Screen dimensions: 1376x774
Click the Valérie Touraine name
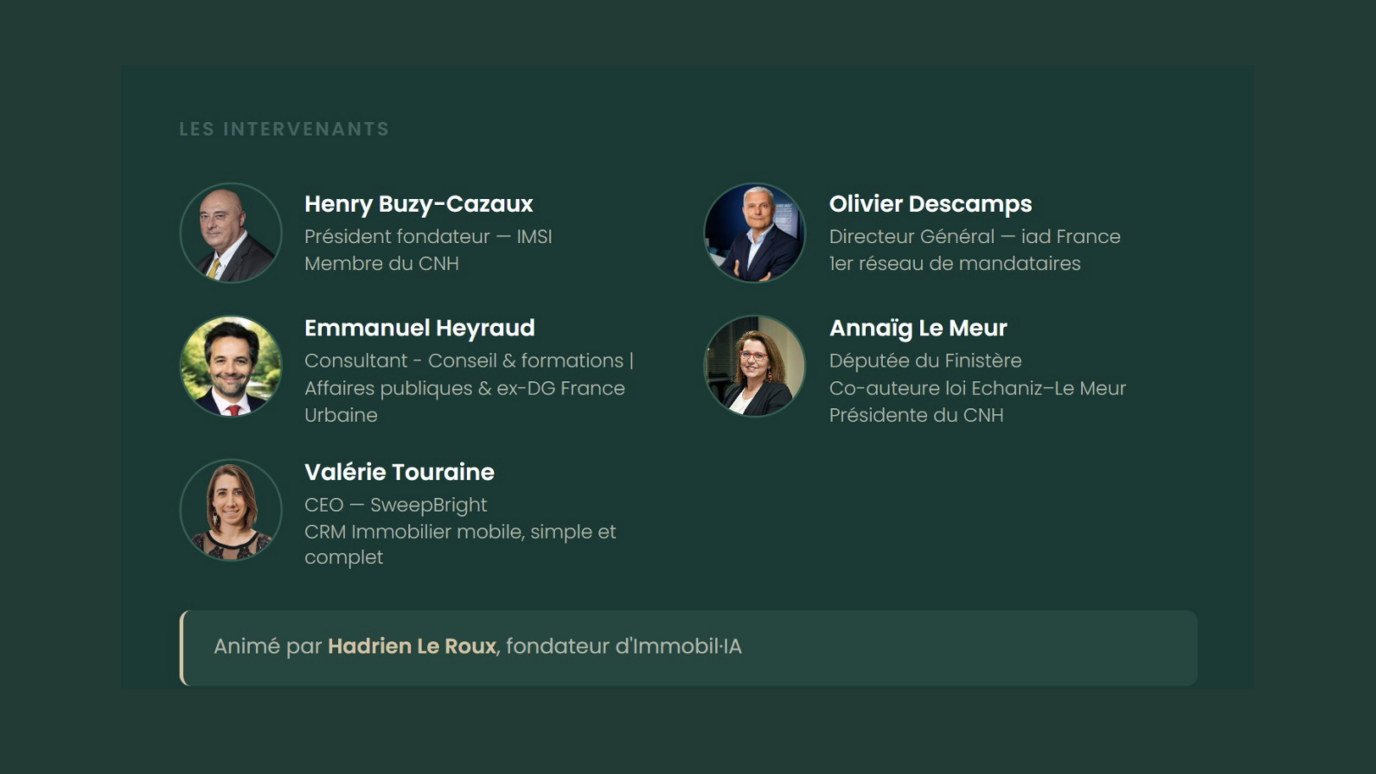[x=399, y=472]
